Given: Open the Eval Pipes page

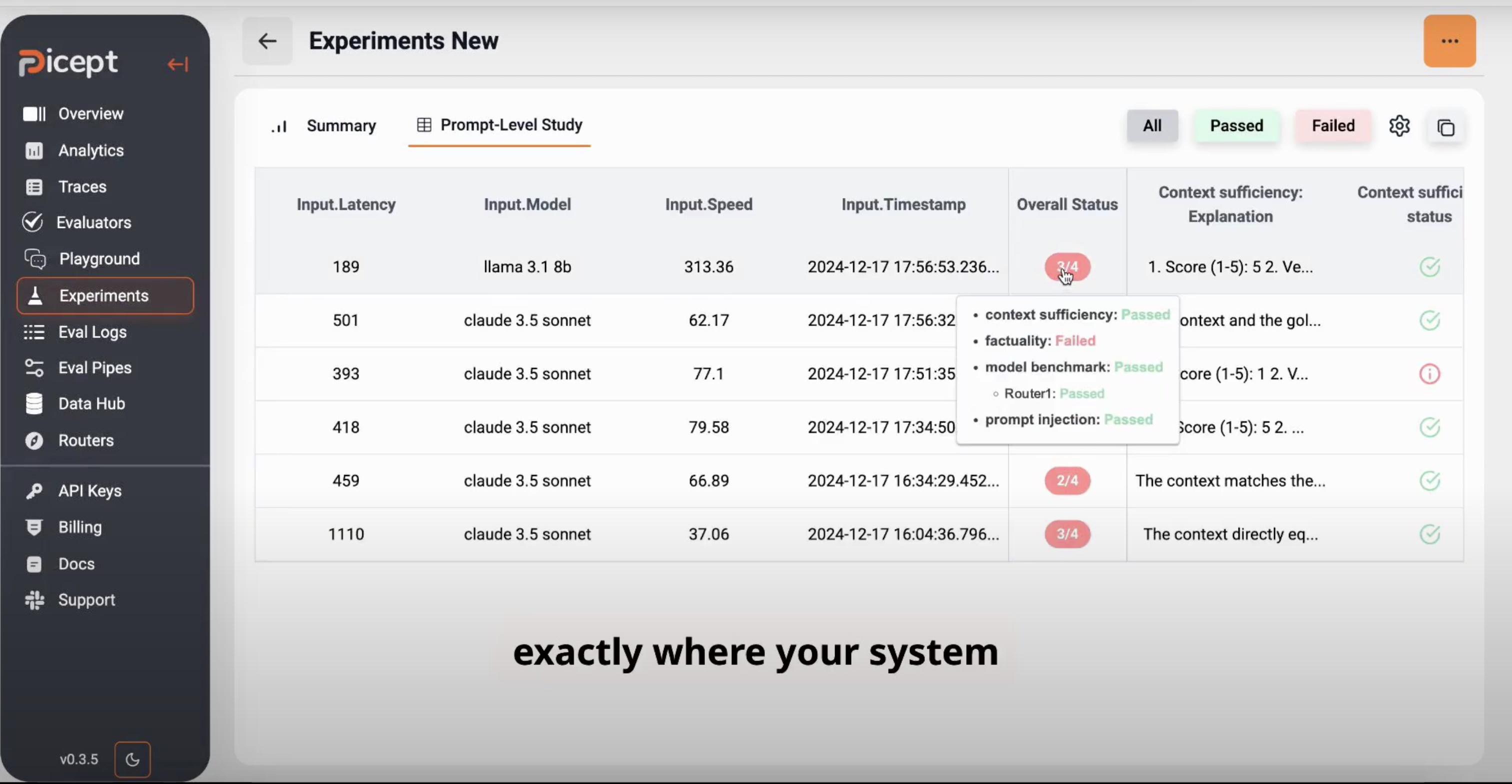Looking at the screenshot, I should [x=94, y=367].
